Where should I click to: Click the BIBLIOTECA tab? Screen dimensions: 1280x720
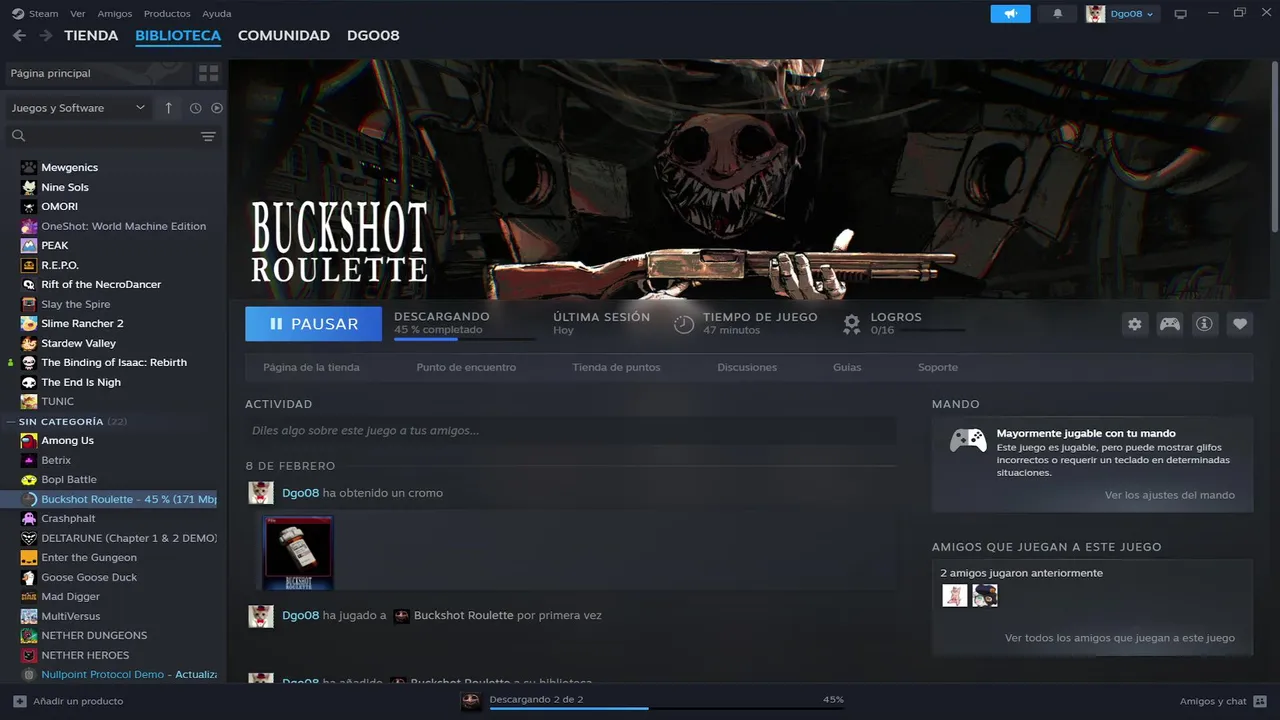(178, 35)
